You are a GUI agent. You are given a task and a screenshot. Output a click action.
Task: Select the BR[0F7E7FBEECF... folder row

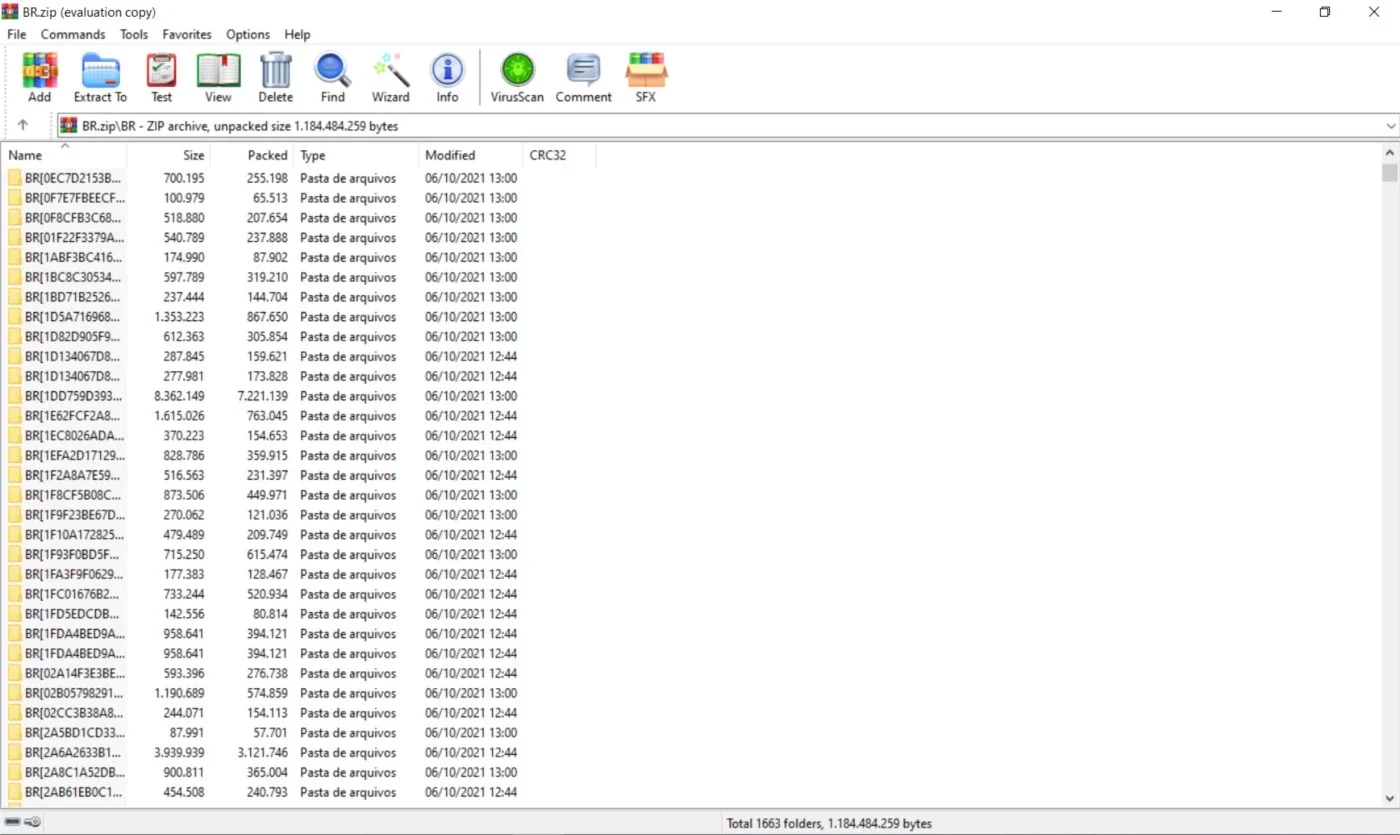click(x=262, y=198)
